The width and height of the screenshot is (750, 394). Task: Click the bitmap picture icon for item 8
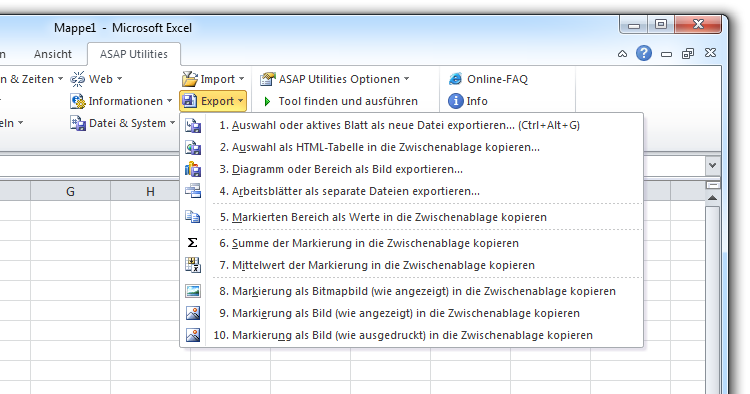[x=193, y=291]
